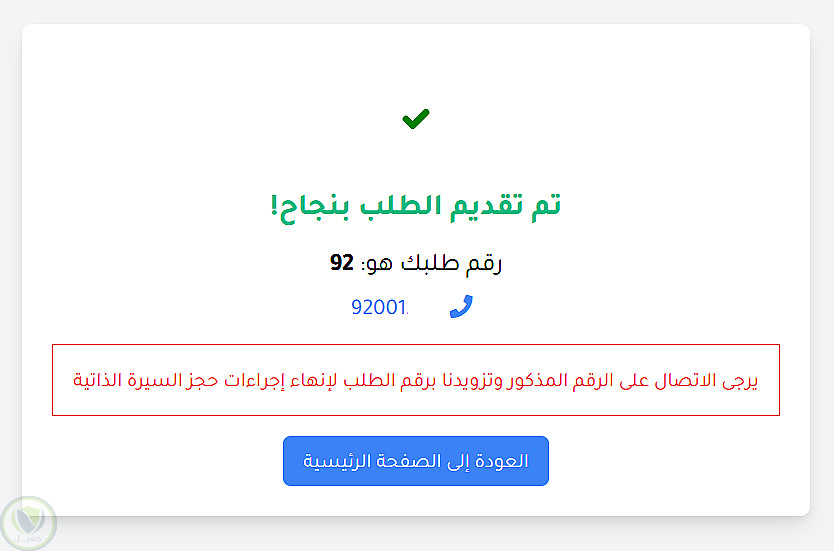Click the word تقديم in the green heading
Viewport: 834px width, 551px height.
pos(490,205)
